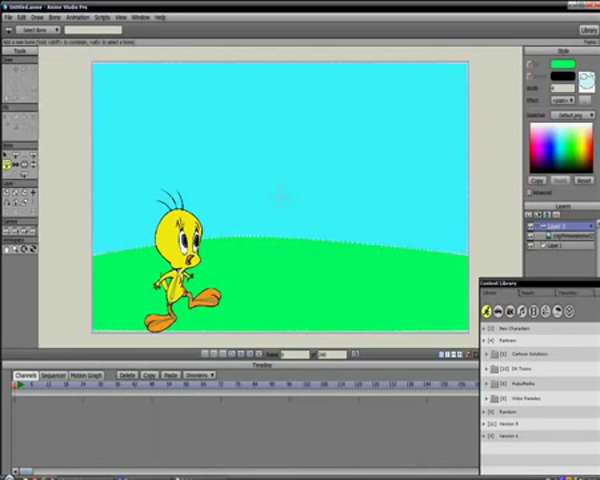600x480 pixels.
Task: Click the yellow running figure Characters library icon
Action: click(x=486, y=311)
